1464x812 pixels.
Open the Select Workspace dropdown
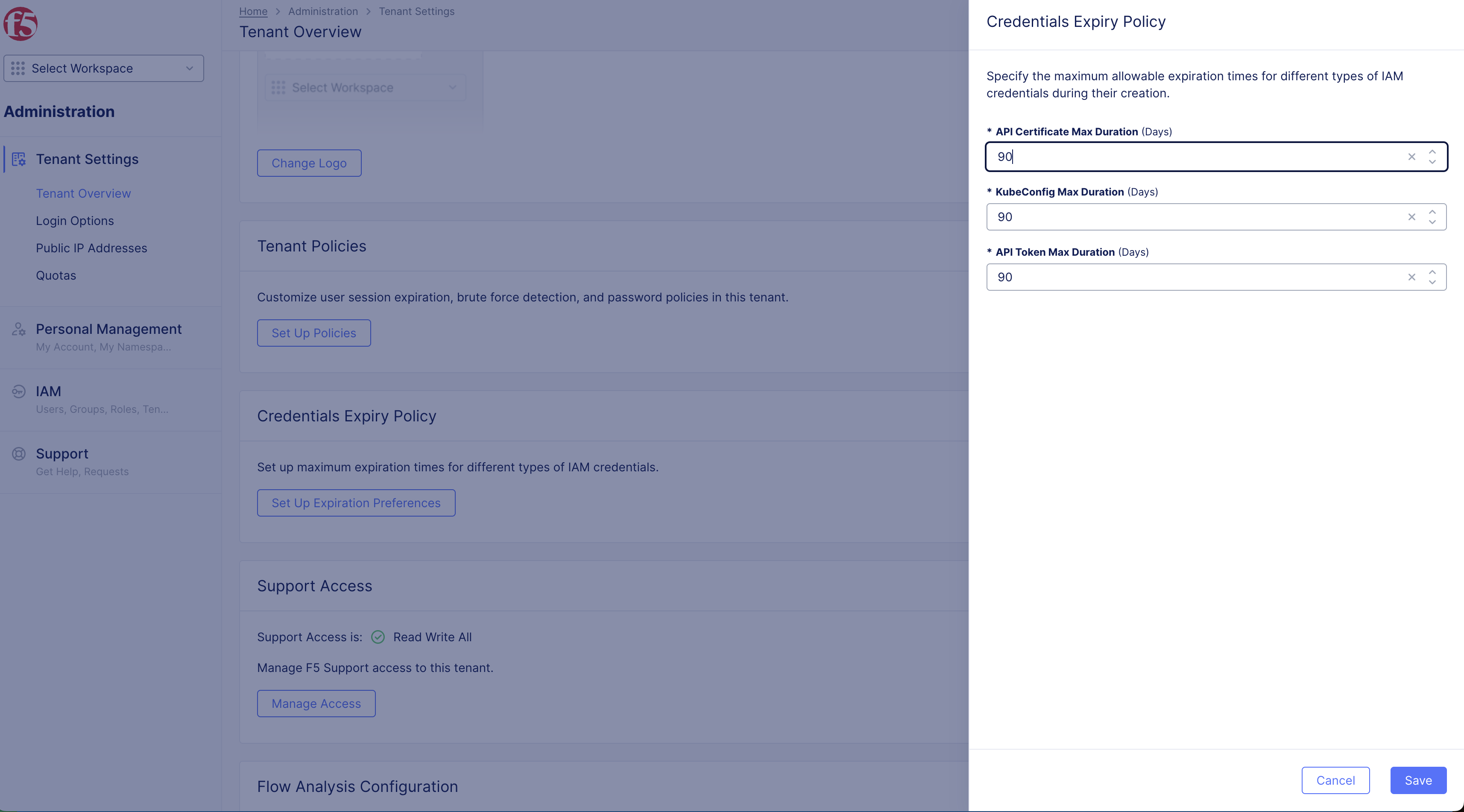[103, 68]
